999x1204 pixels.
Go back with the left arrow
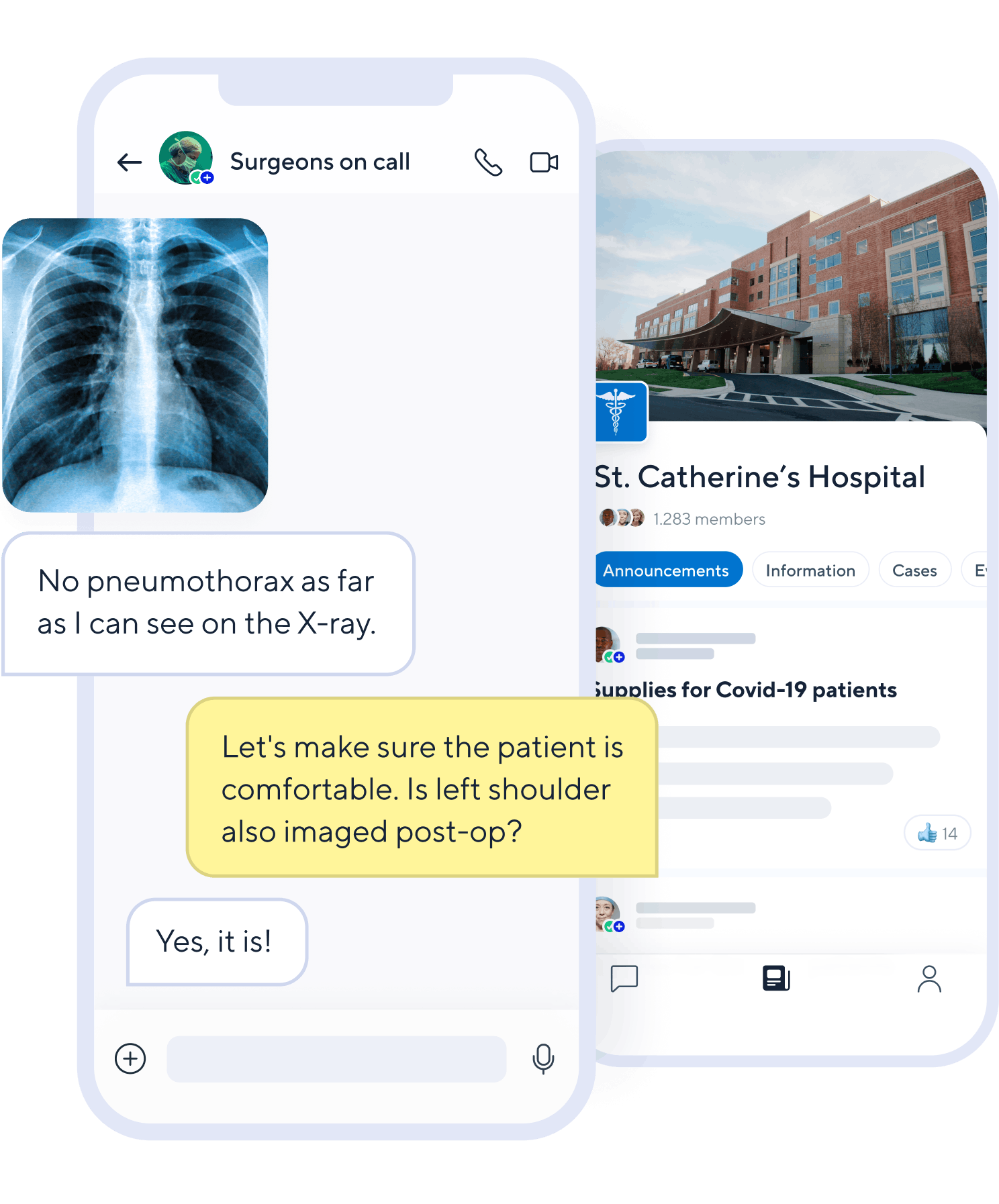130,162
